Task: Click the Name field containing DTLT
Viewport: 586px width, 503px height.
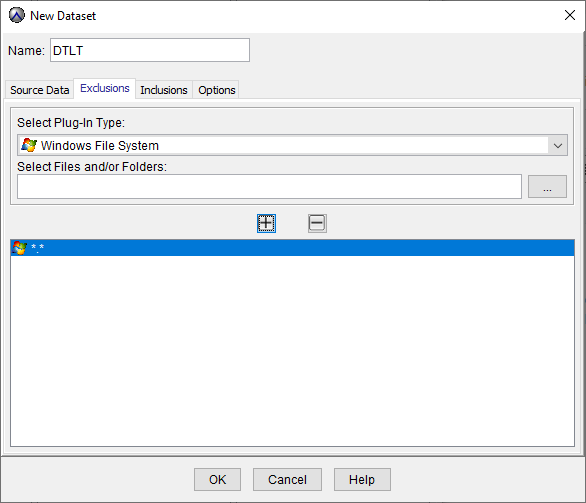Action: pyautogui.click(x=150, y=50)
